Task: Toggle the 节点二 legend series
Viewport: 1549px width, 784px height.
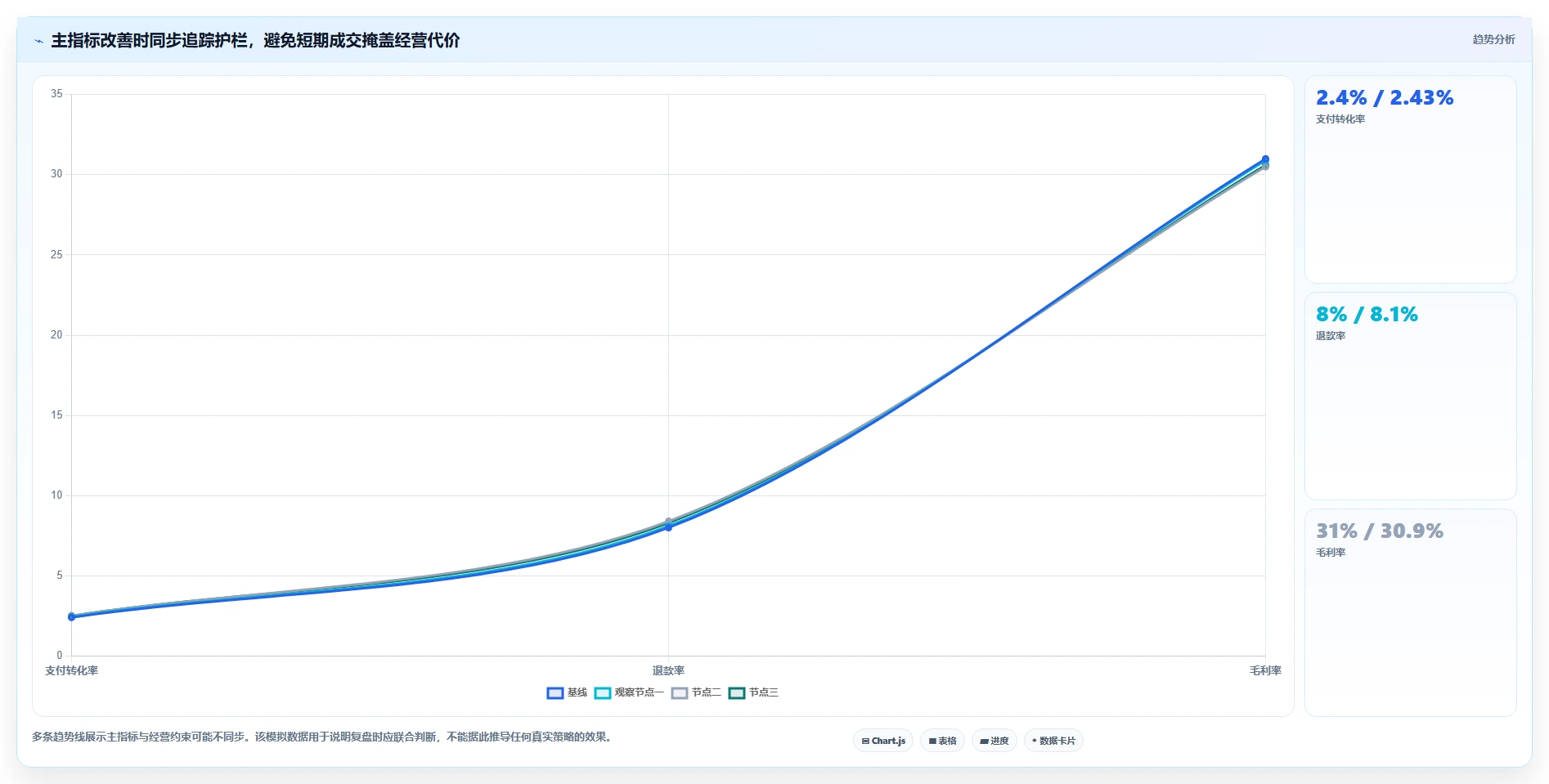Action: point(696,692)
